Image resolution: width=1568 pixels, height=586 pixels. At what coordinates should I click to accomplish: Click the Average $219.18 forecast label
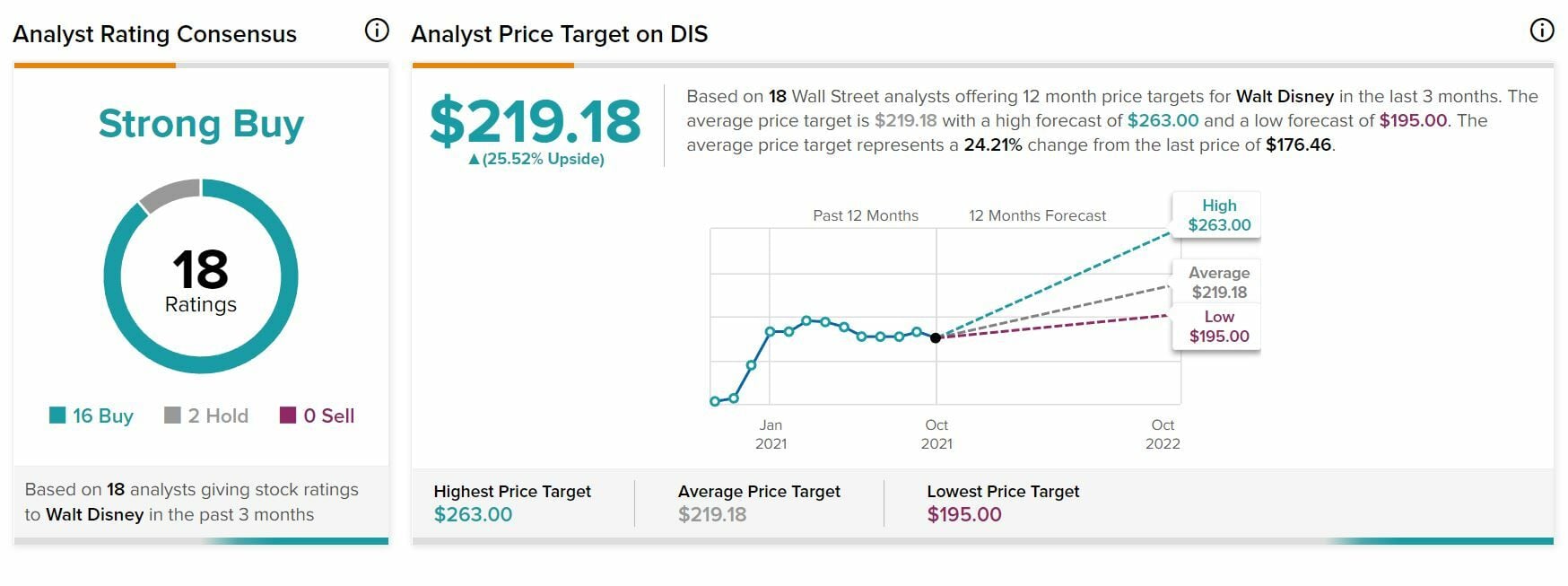point(1218,282)
